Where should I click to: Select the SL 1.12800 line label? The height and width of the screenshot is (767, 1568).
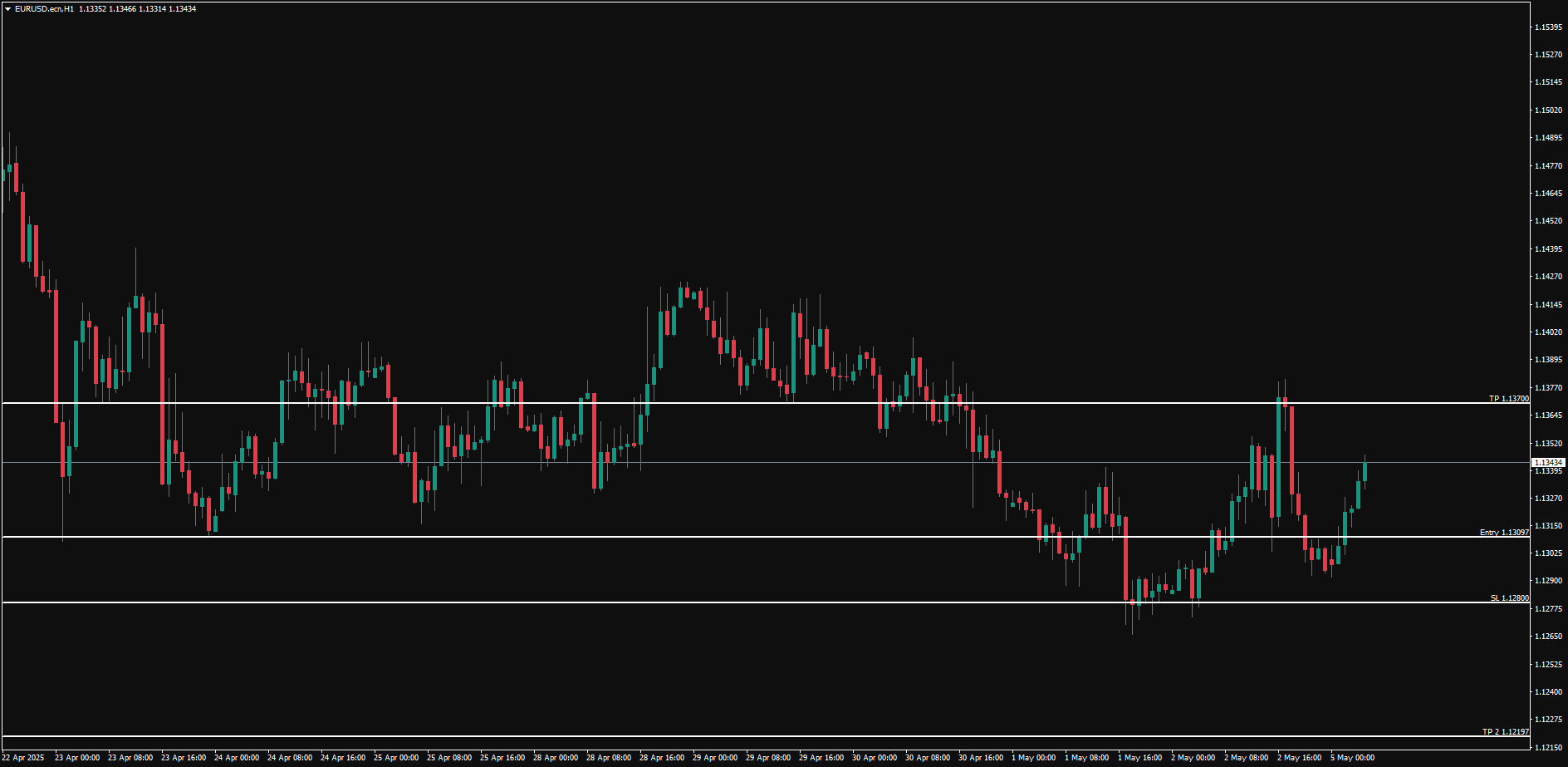[1509, 598]
